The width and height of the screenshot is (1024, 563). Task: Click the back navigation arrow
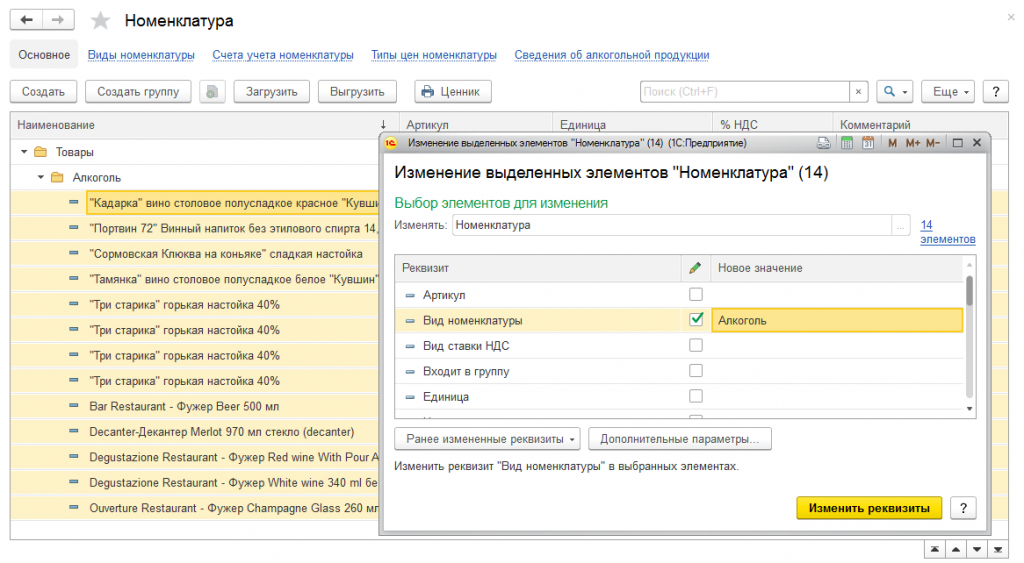click(x=26, y=21)
